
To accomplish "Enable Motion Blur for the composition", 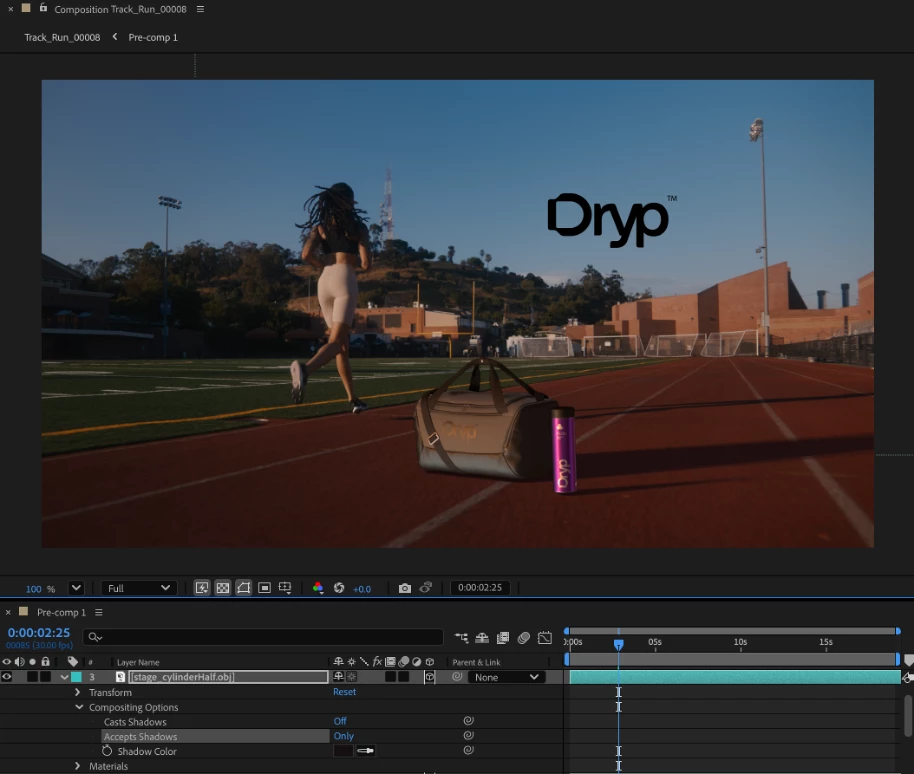I will click(523, 638).
